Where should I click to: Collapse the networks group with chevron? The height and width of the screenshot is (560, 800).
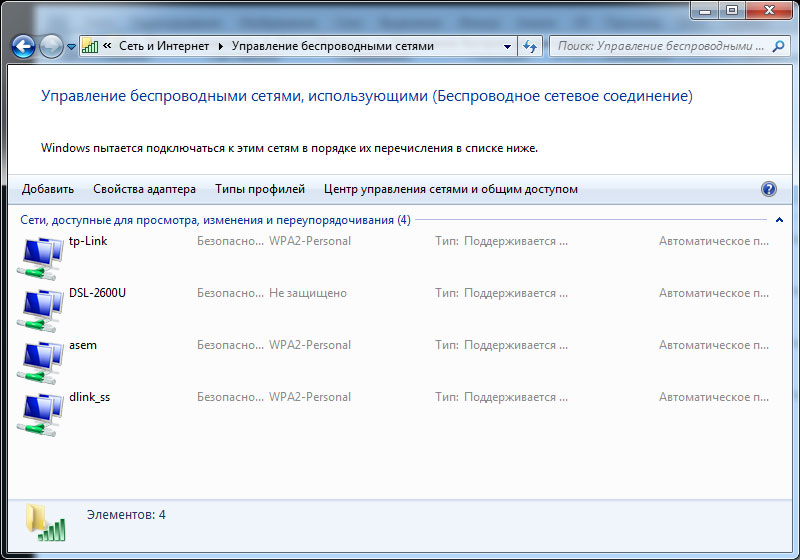(x=778, y=219)
